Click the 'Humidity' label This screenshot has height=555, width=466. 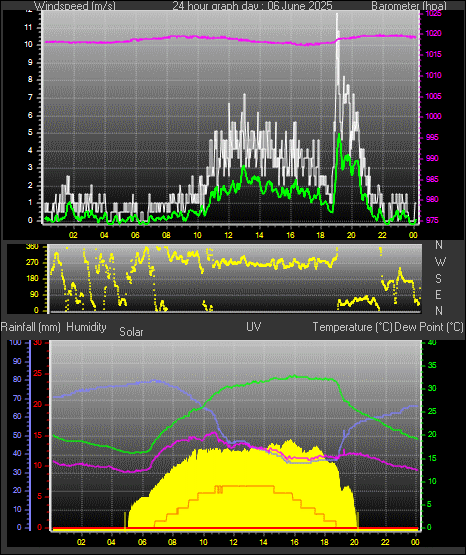click(x=86, y=327)
